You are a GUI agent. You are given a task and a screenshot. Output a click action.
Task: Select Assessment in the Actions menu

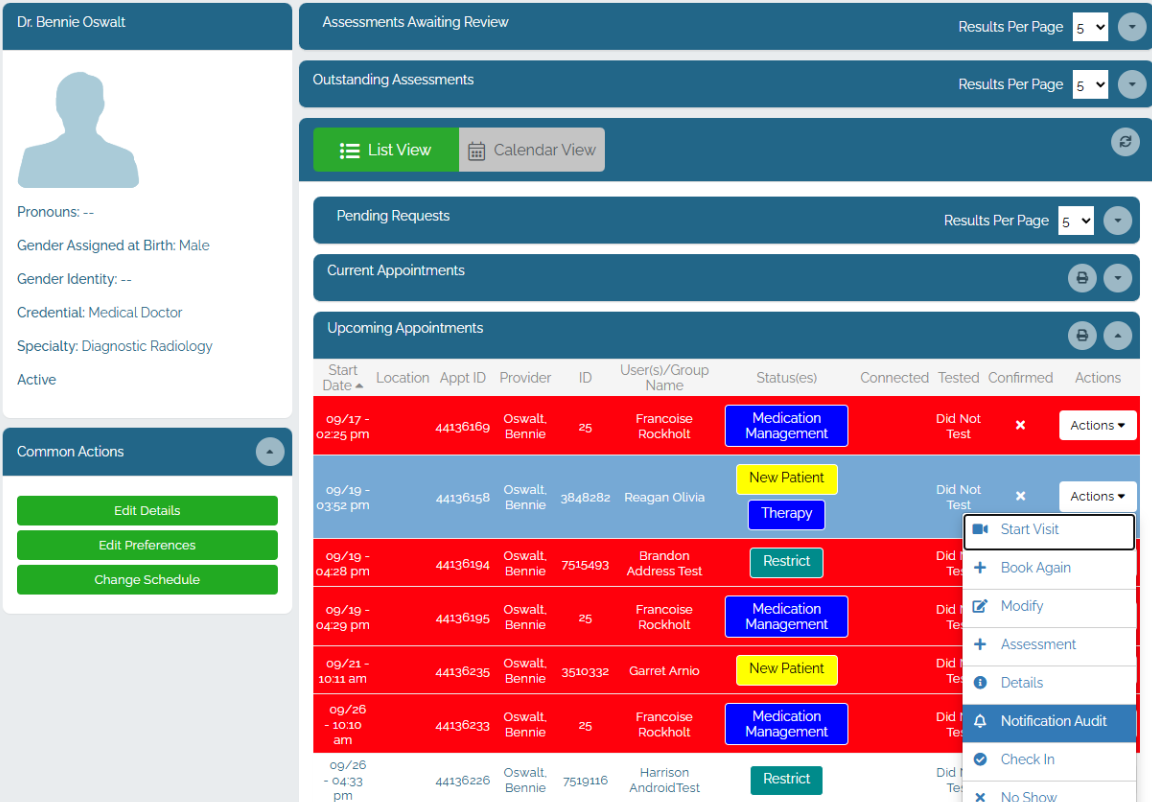coord(1037,644)
